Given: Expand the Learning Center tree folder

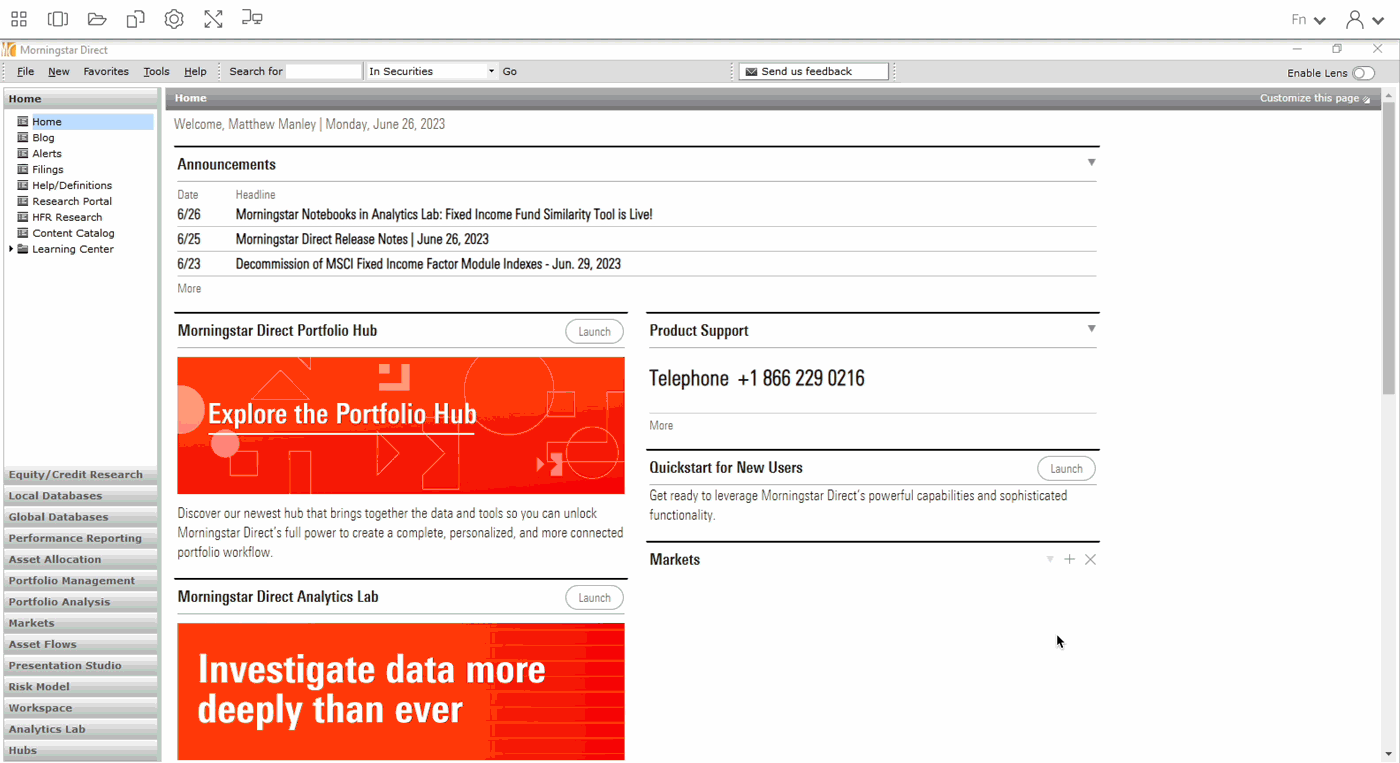Looking at the screenshot, I should (11, 249).
